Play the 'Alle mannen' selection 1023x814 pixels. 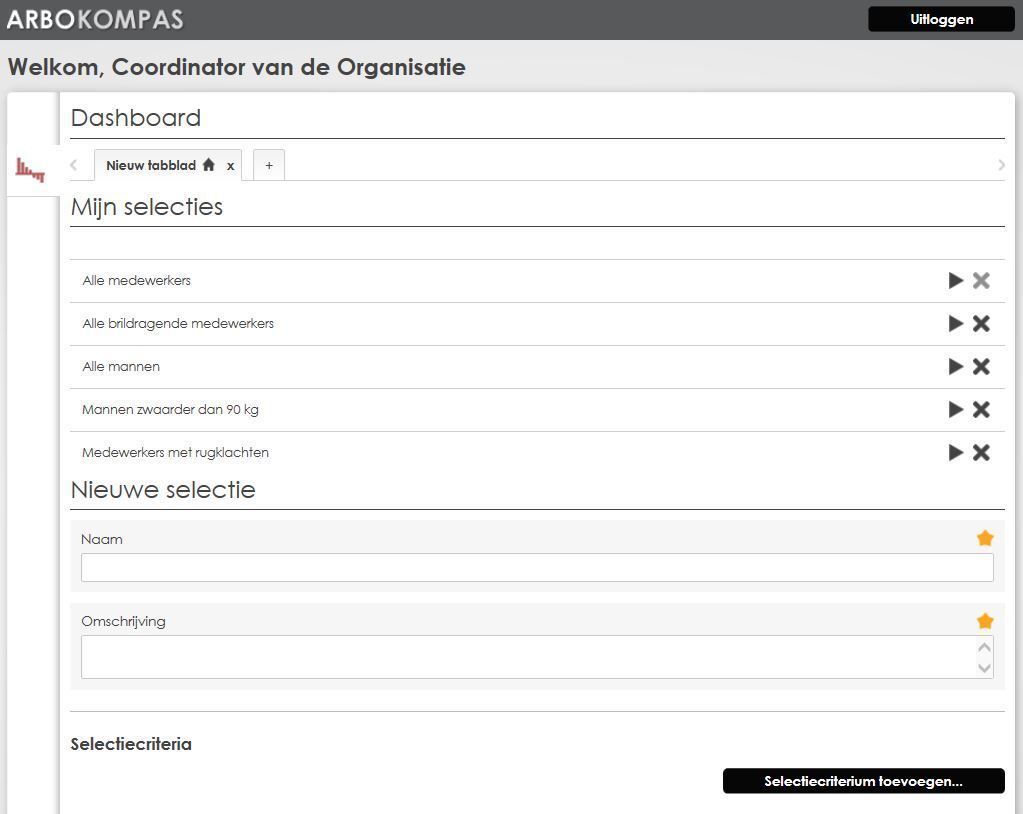tap(955, 367)
